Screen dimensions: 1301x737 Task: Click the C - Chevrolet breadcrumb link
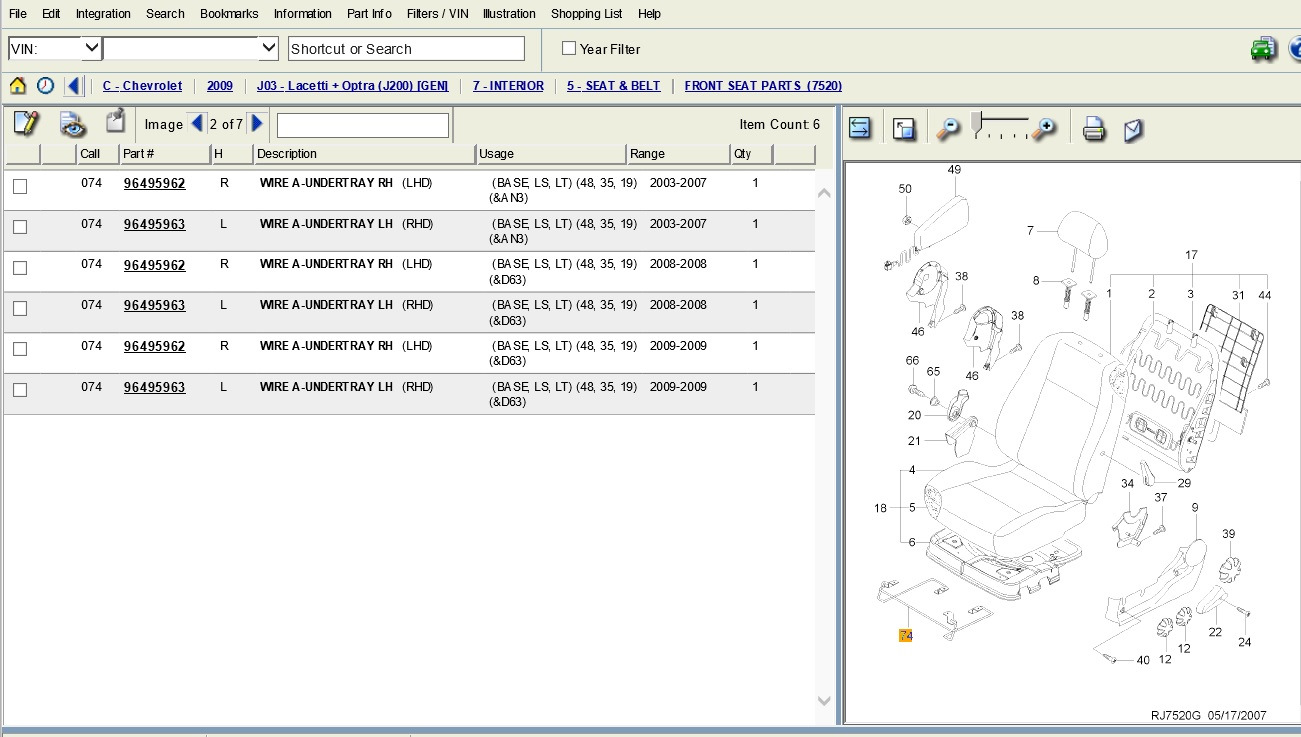click(142, 86)
